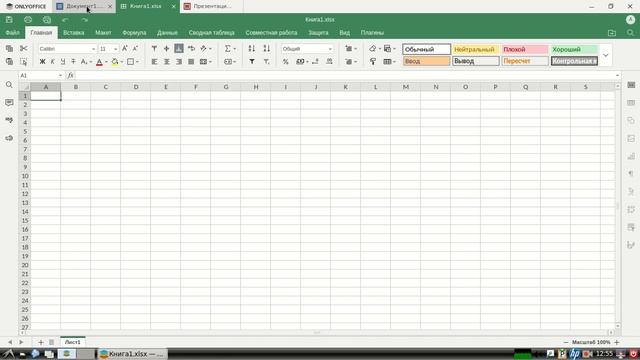Apply the Плохой cell style
Screen dimensions: 640x360
525,49
